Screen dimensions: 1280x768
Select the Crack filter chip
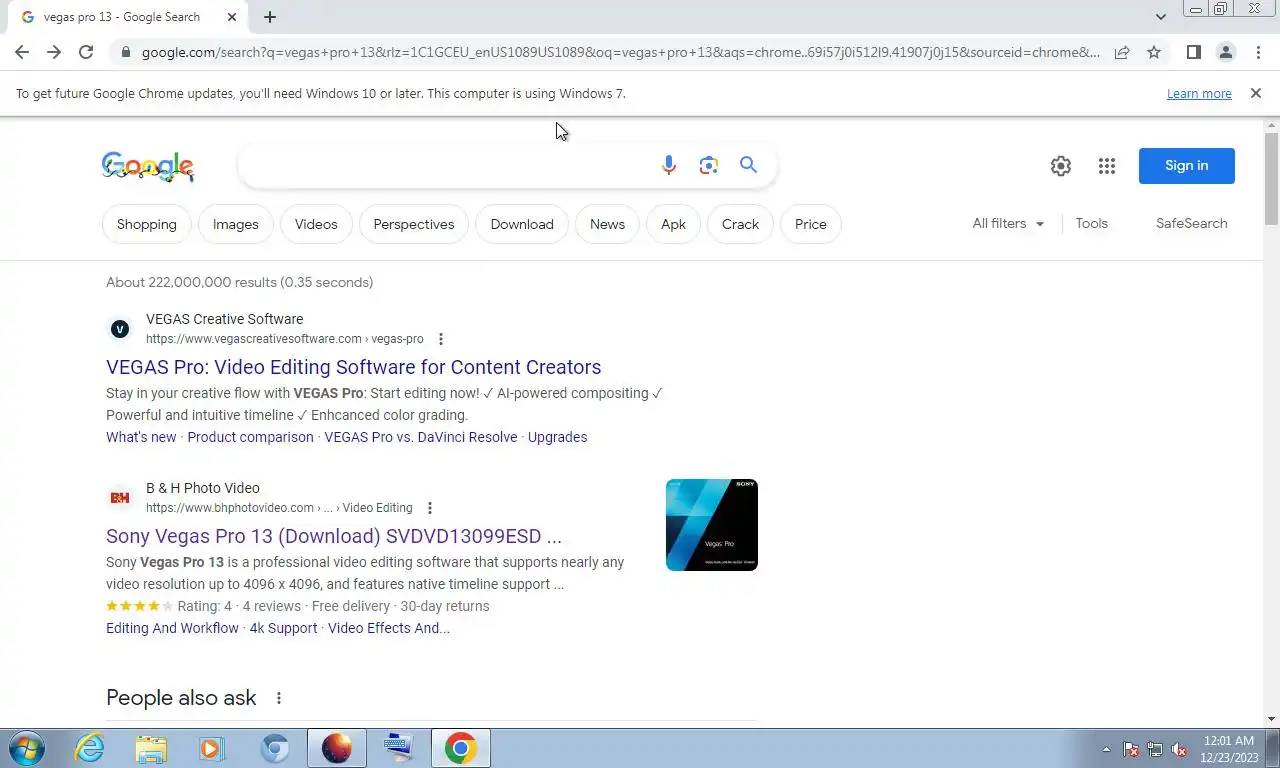point(741,224)
